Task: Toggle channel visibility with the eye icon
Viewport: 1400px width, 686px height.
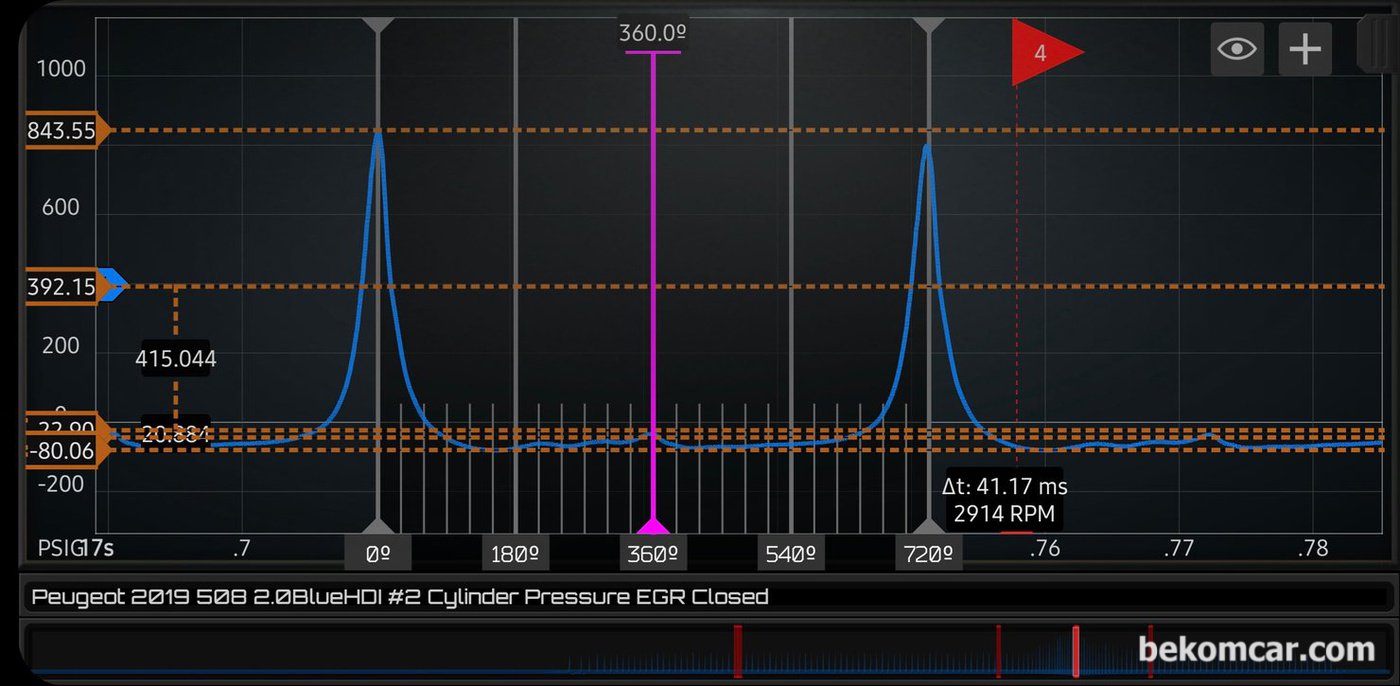Action: click(1237, 49)
